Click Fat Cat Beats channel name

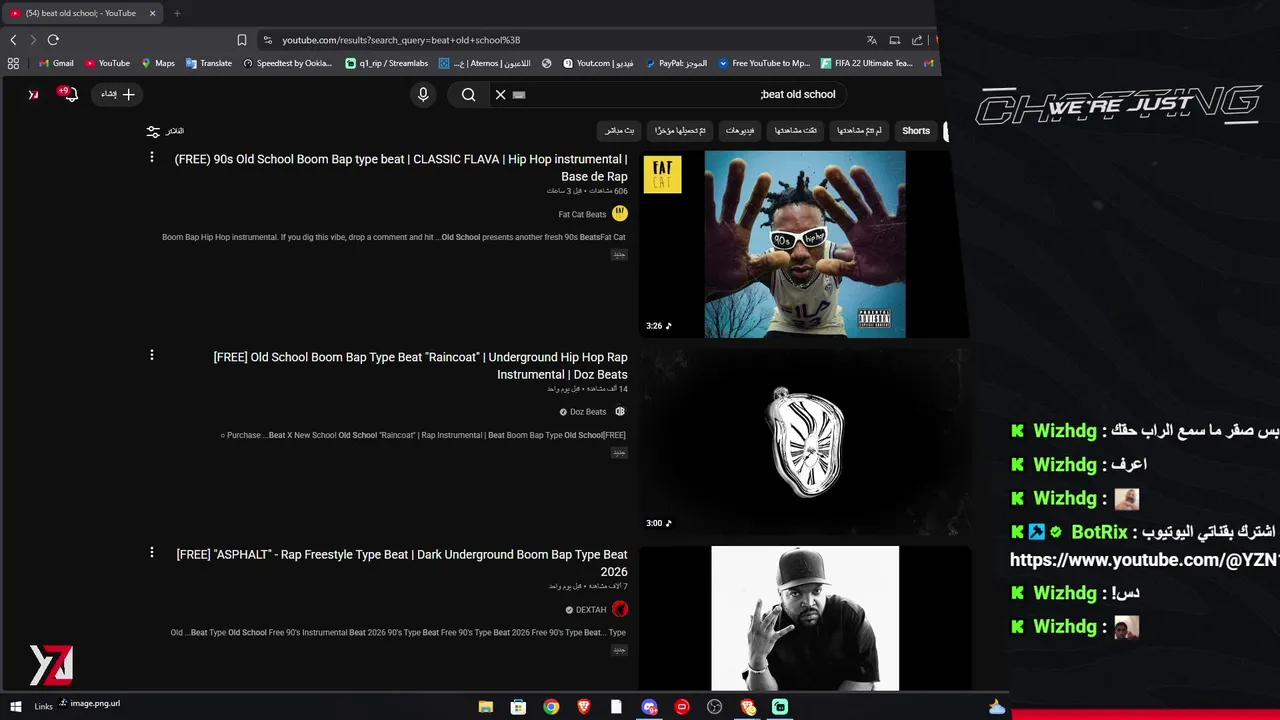tap(582, 214)
